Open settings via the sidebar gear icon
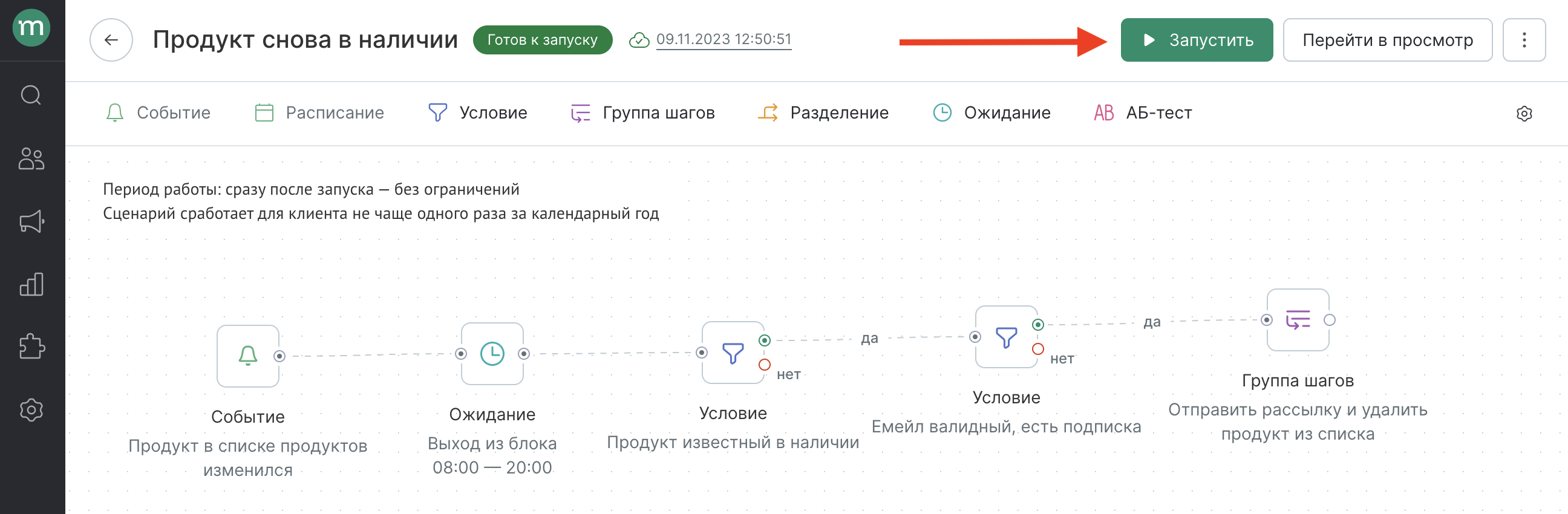 coord(31,409)
